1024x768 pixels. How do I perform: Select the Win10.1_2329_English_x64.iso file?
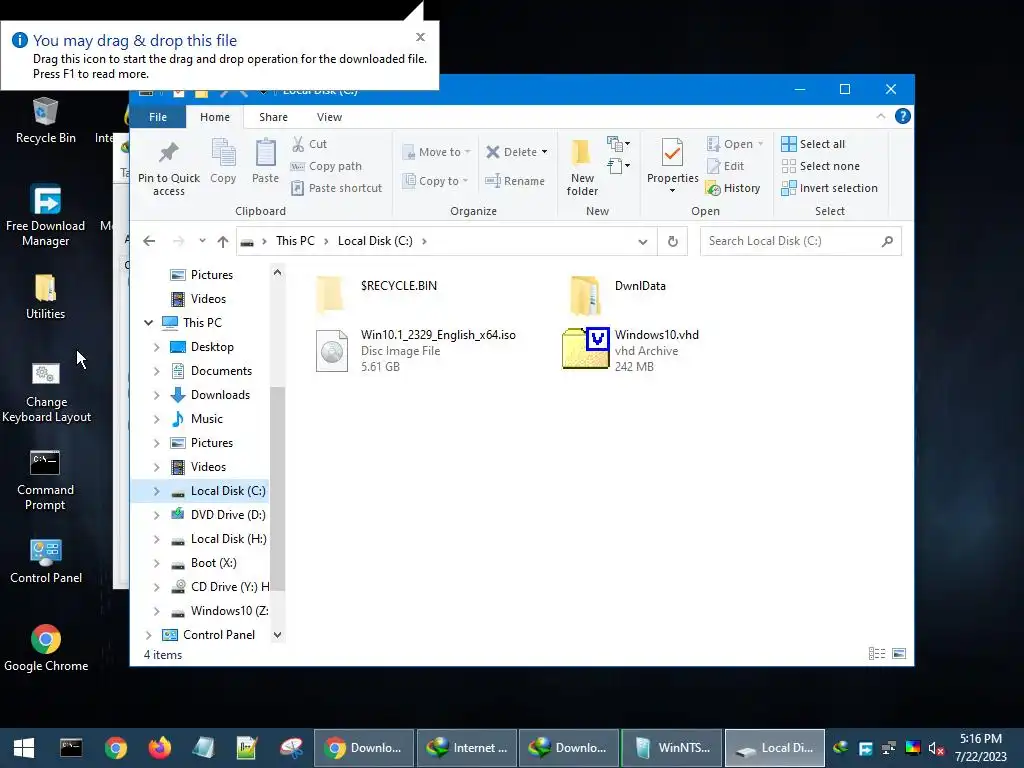(x=416, y=351)
